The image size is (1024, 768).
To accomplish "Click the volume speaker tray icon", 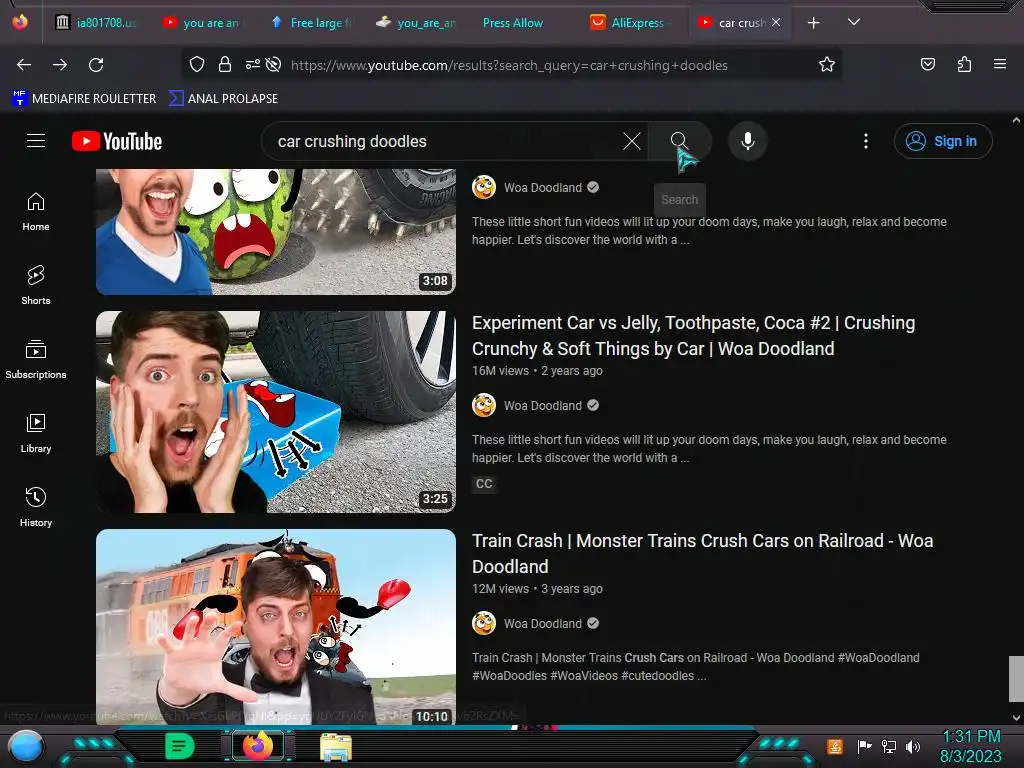I will (x=913, y=746).
